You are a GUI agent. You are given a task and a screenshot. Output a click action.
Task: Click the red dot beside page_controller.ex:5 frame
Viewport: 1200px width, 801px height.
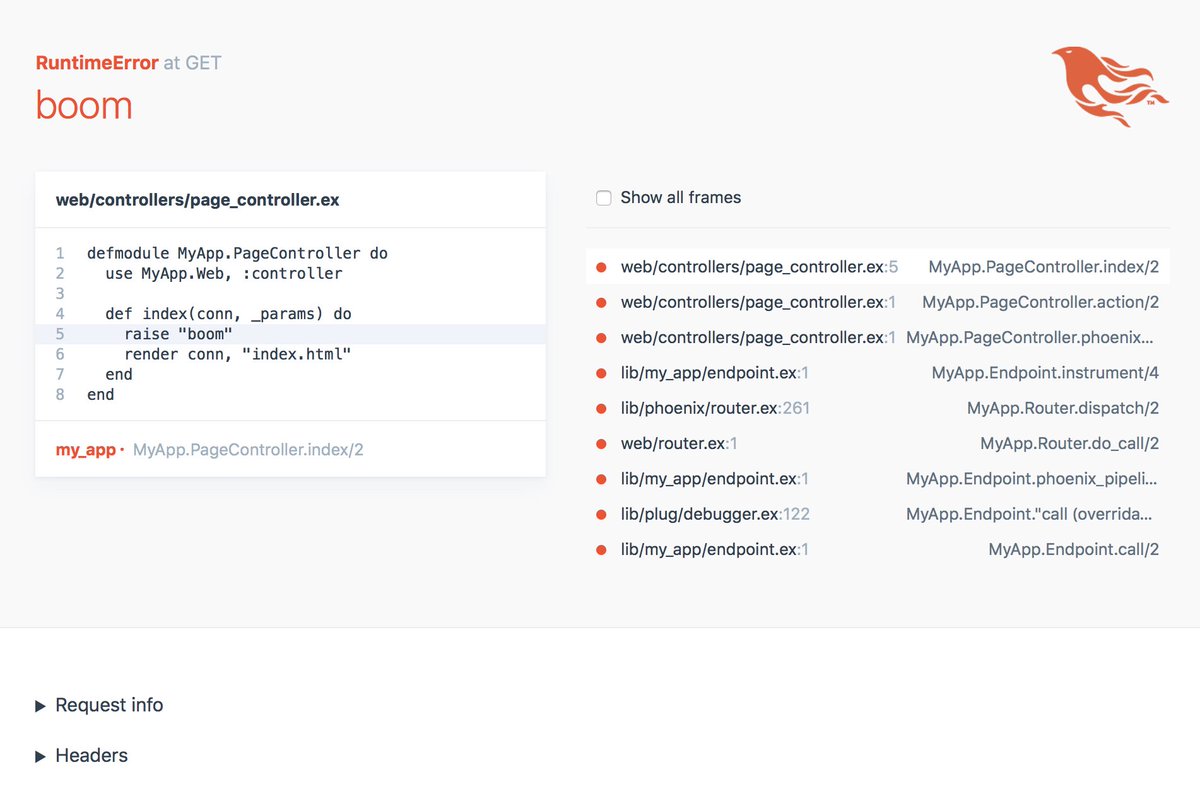point(600,266)
